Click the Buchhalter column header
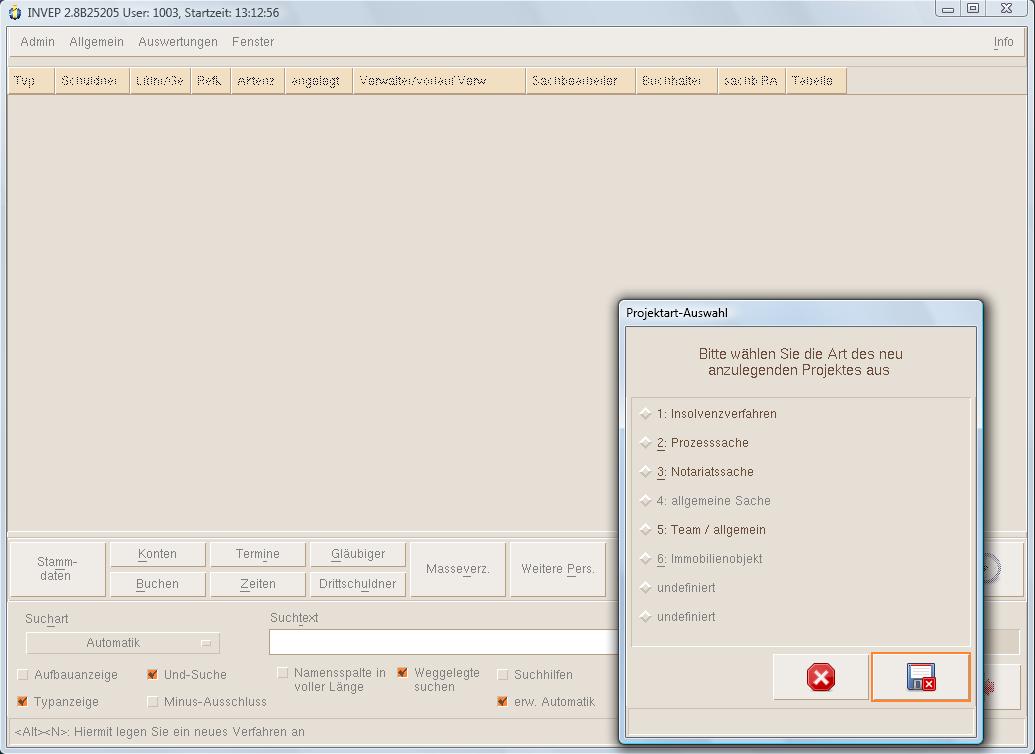This screenshot has width=1035, height=754. (677, 81)
